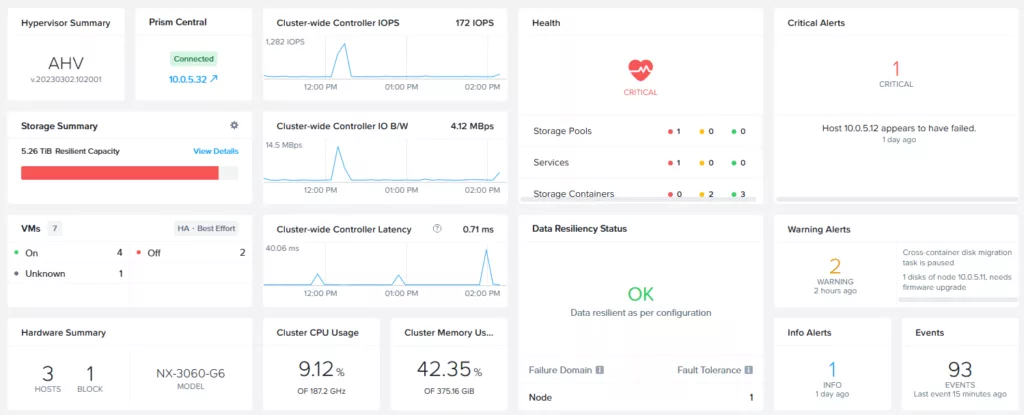The width and height of the screenshot is (1024, 415).
Task: Select the Services health row
Action: click(x=640, y=163)
